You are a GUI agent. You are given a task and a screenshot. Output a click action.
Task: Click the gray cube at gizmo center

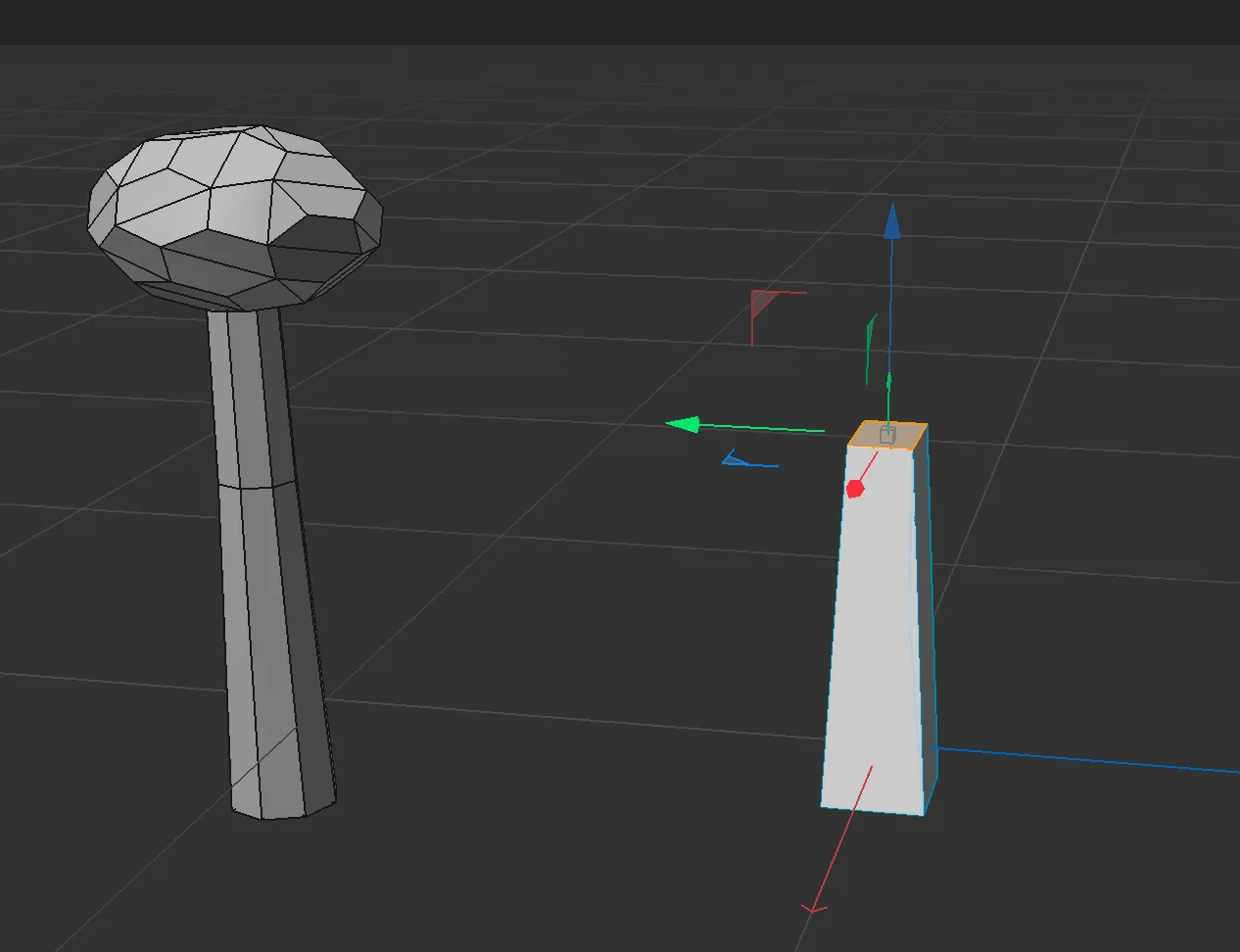click(887, 434)
